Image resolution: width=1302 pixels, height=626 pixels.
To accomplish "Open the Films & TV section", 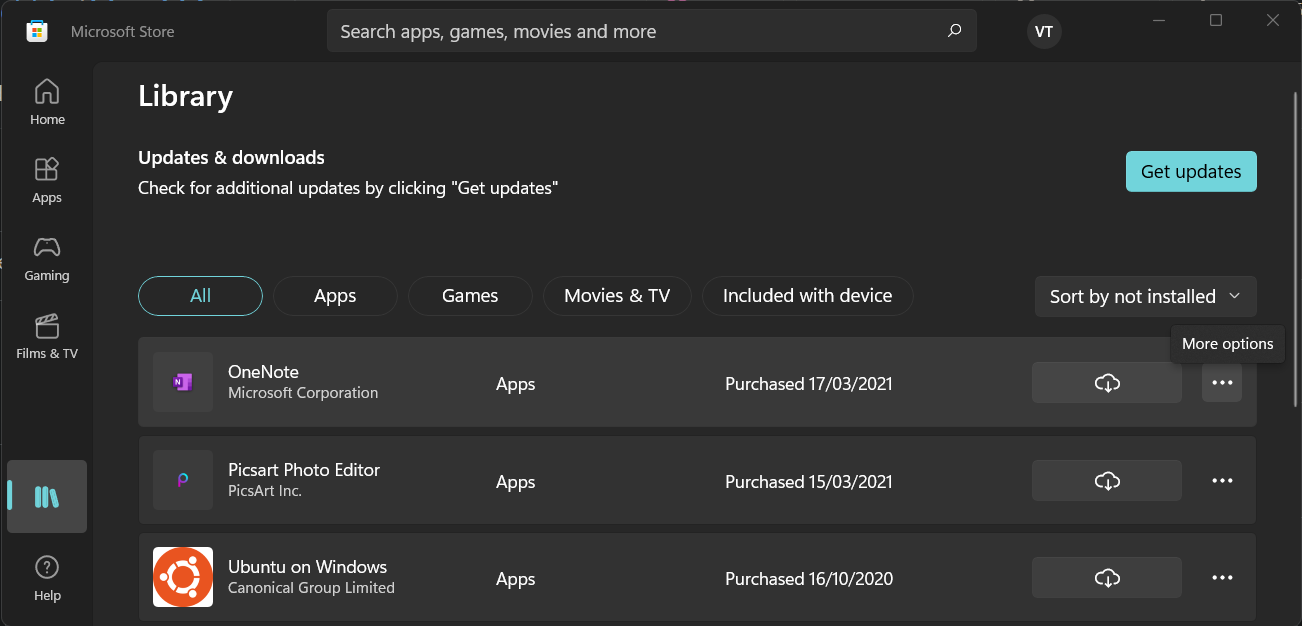I will tap(46, 336).
